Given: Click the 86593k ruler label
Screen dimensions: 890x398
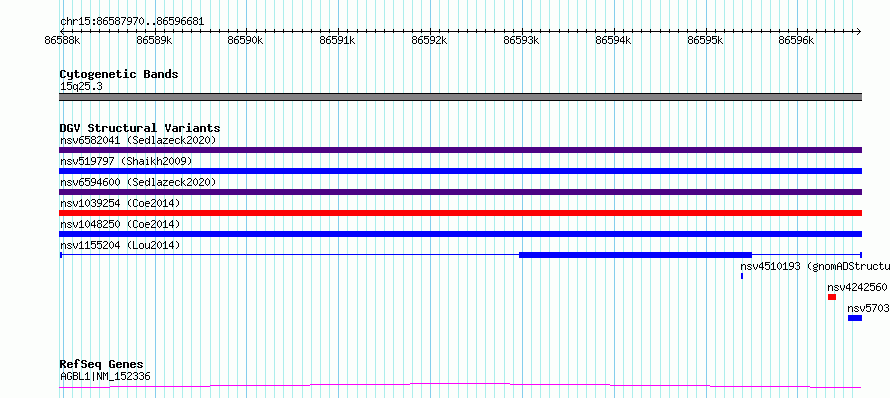Looking at the screenshot, I should (x=522, y=40).
